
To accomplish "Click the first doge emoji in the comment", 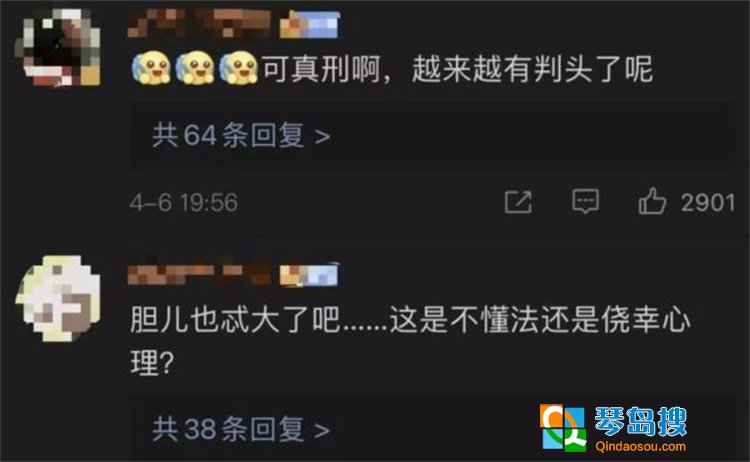I will click(x=151, y=67).
